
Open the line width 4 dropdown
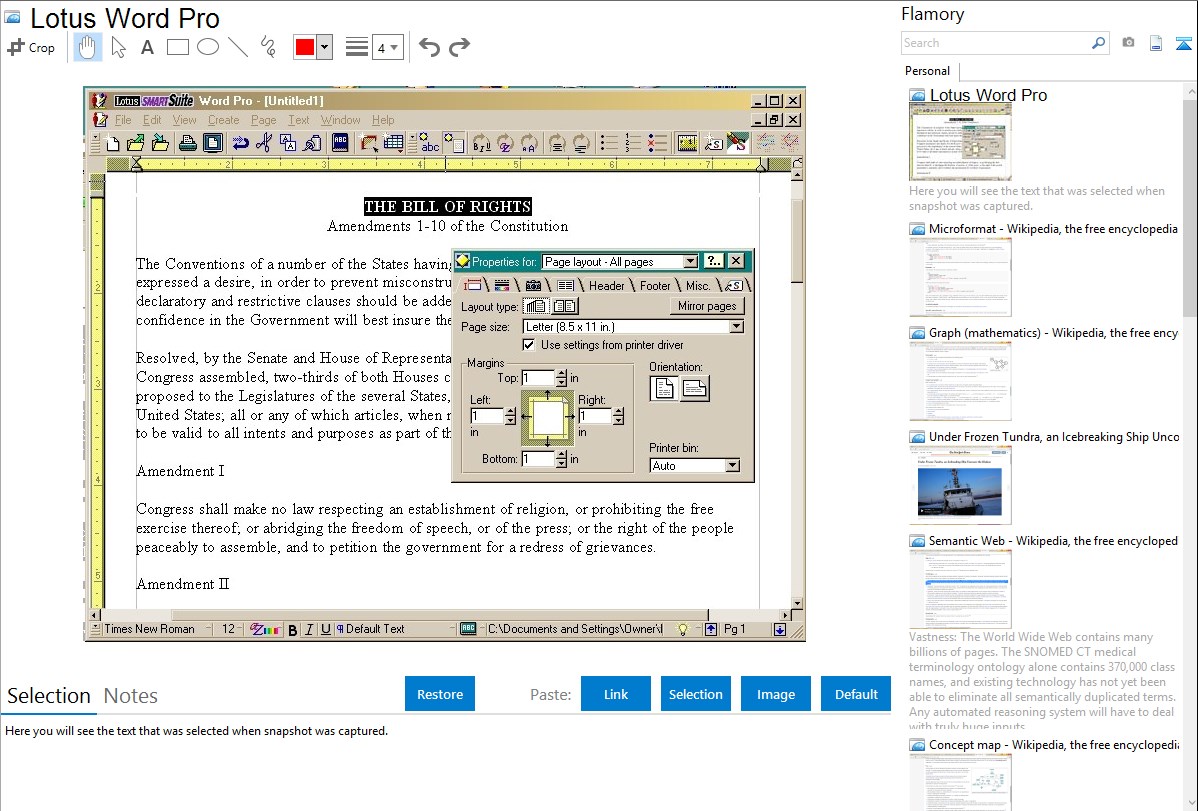(x=387, y=47)
